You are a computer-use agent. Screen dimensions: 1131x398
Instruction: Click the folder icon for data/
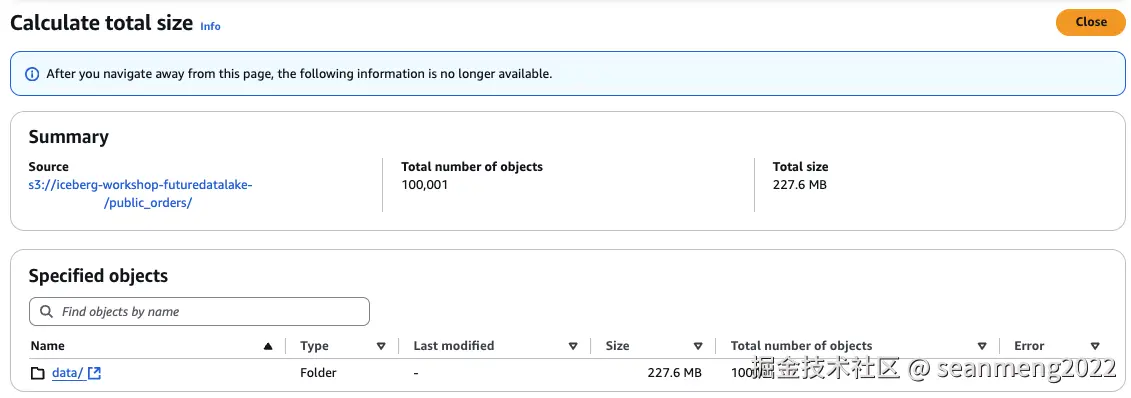pos(38,373)
